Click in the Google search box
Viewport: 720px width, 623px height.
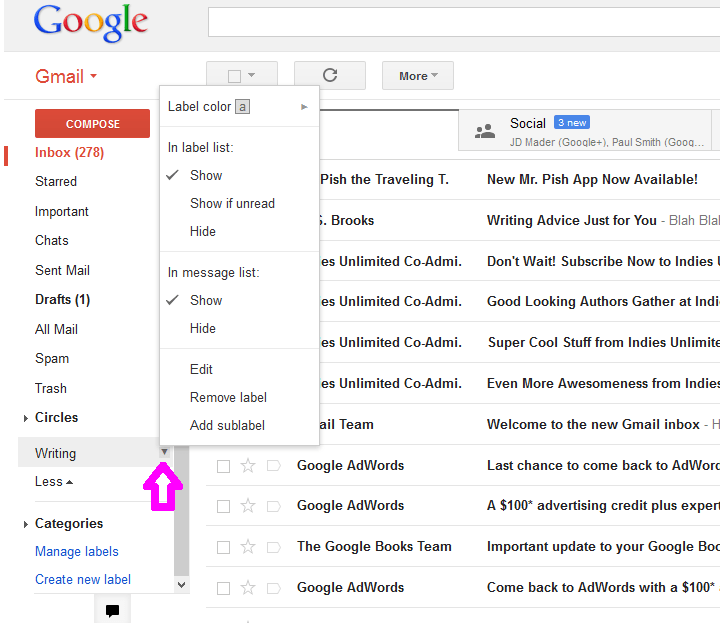pos(464,22)
